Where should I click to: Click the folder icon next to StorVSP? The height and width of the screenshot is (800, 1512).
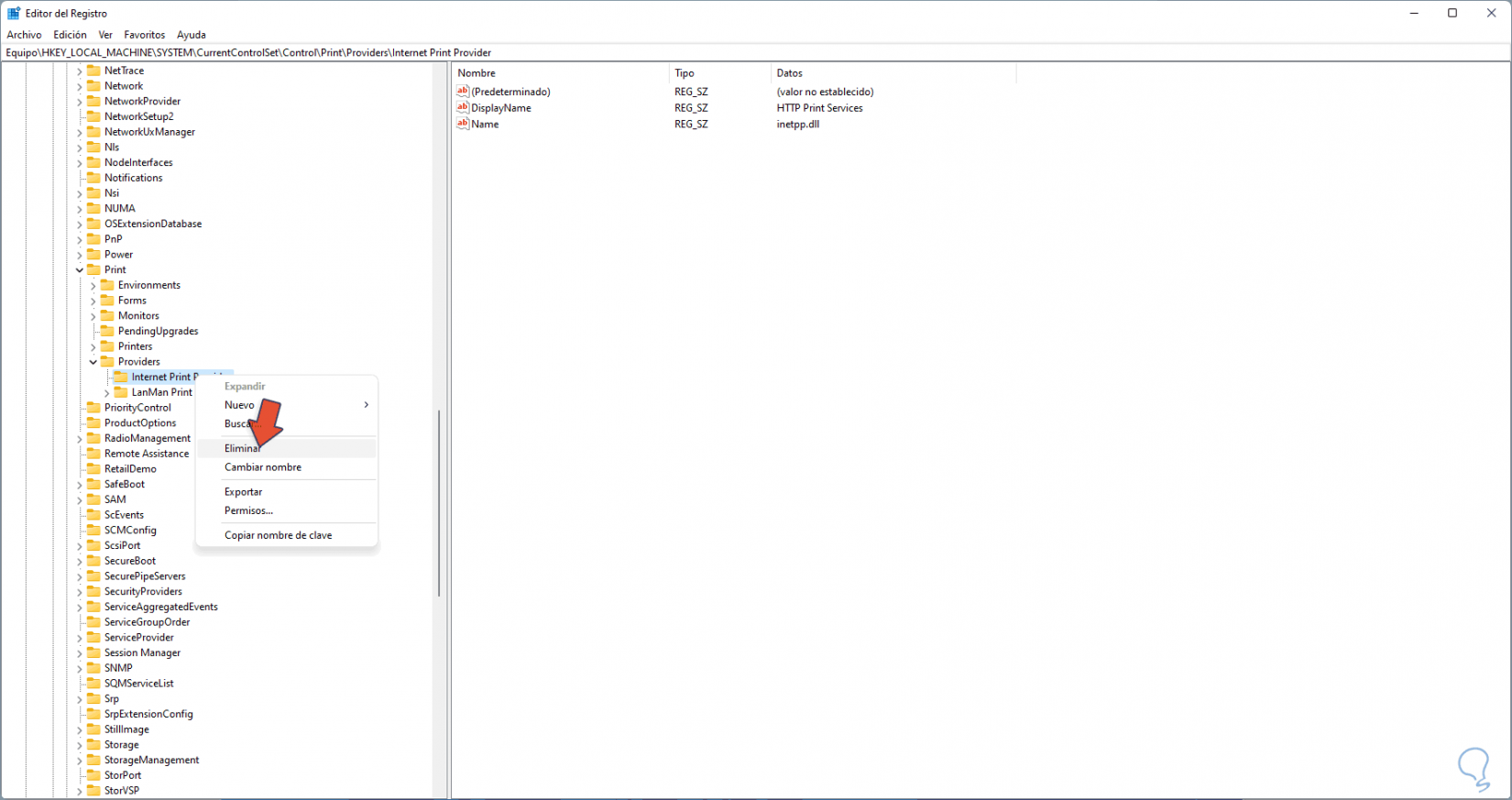(93, 790)
